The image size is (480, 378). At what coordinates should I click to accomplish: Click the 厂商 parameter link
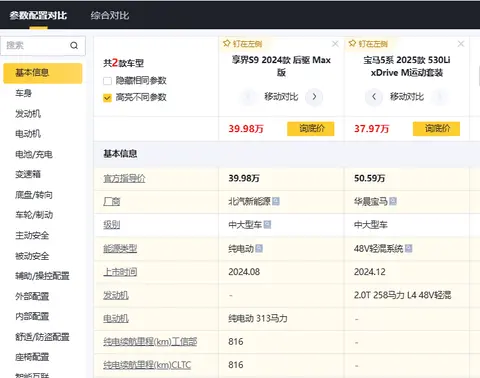click(112, 201)
